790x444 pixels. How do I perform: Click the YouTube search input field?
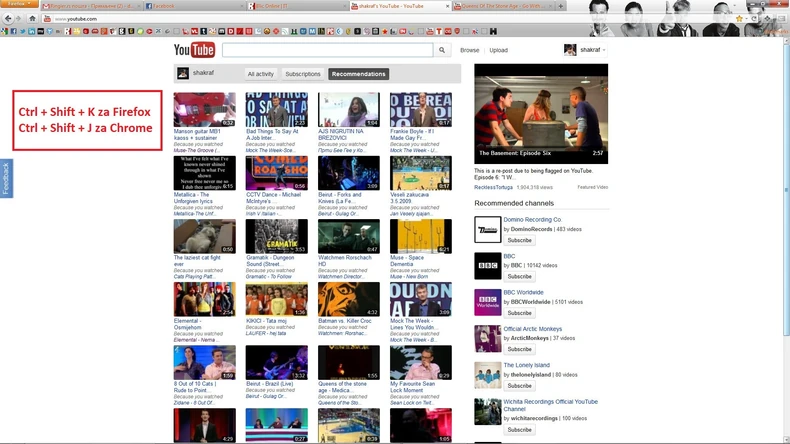tap(327, 50)
